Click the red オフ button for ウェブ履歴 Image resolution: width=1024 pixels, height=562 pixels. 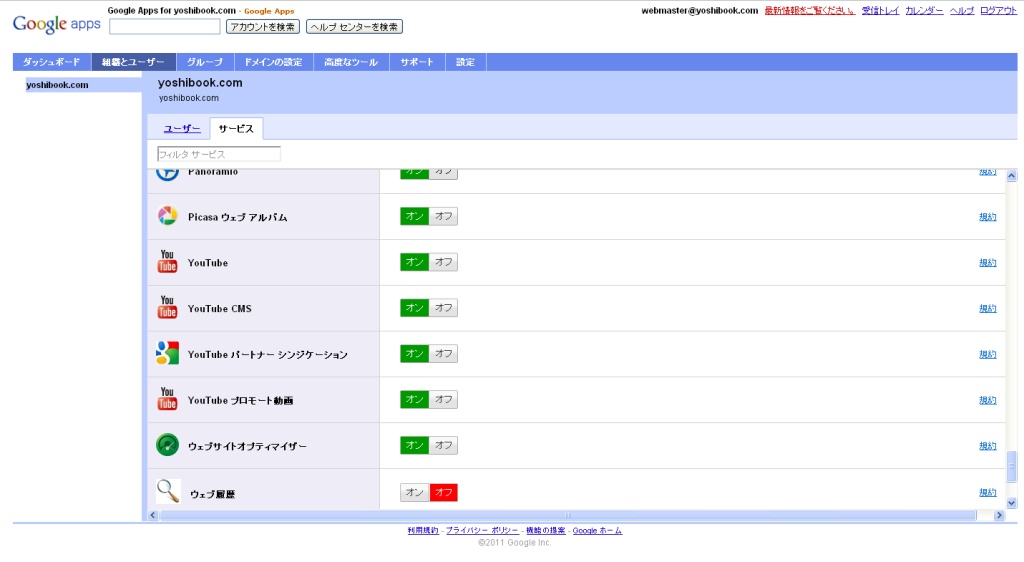443,492
